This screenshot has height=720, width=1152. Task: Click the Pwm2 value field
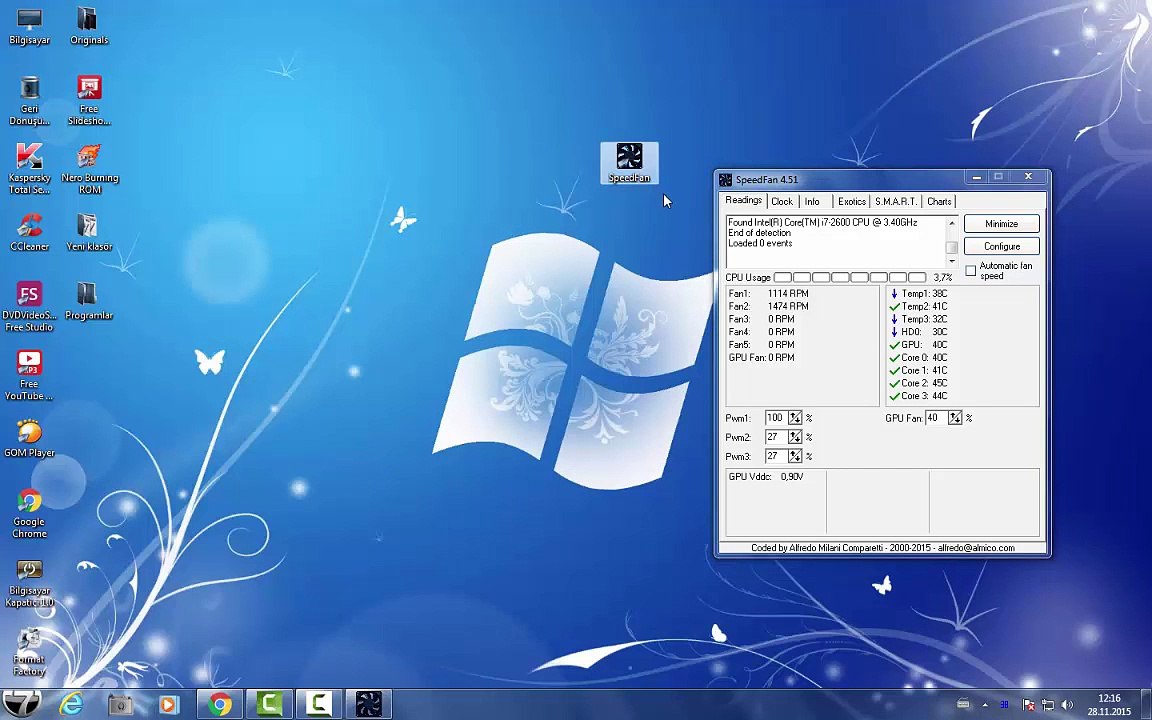[x=776, y=437]
